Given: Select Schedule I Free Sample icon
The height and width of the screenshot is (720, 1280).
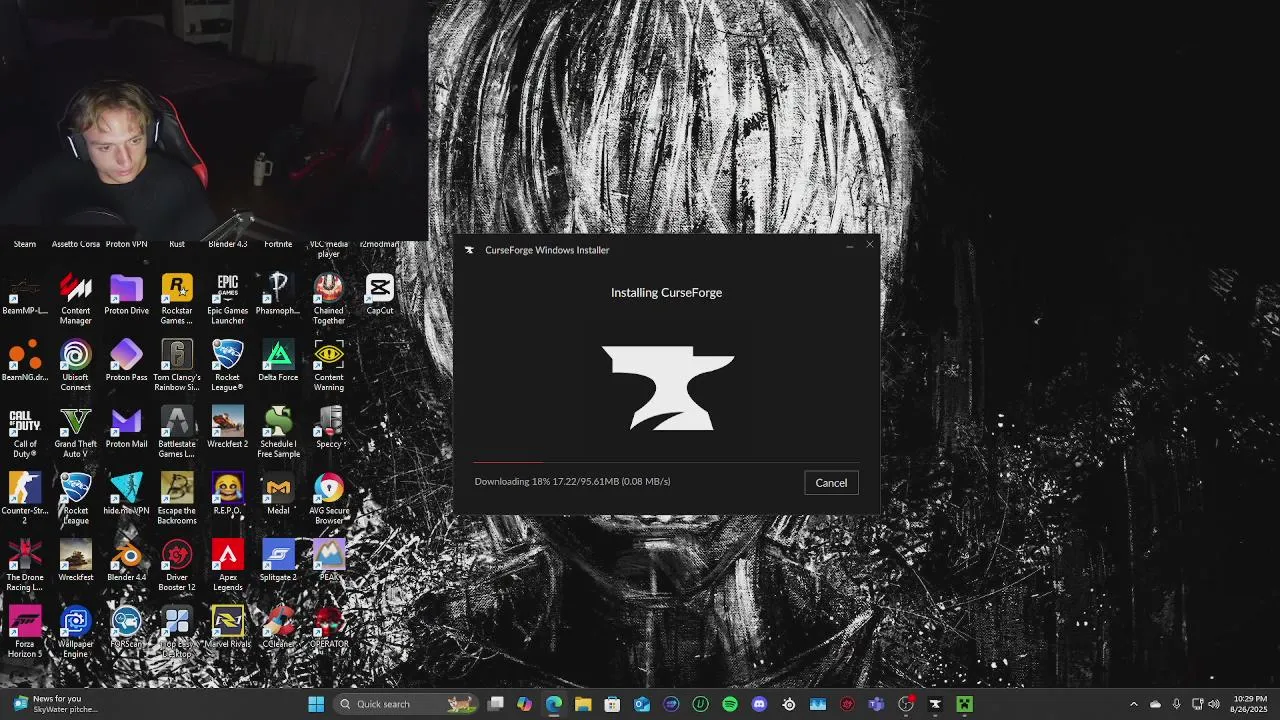Looking at the screenshot, I should pyautogui.click(x=278, y=433).
